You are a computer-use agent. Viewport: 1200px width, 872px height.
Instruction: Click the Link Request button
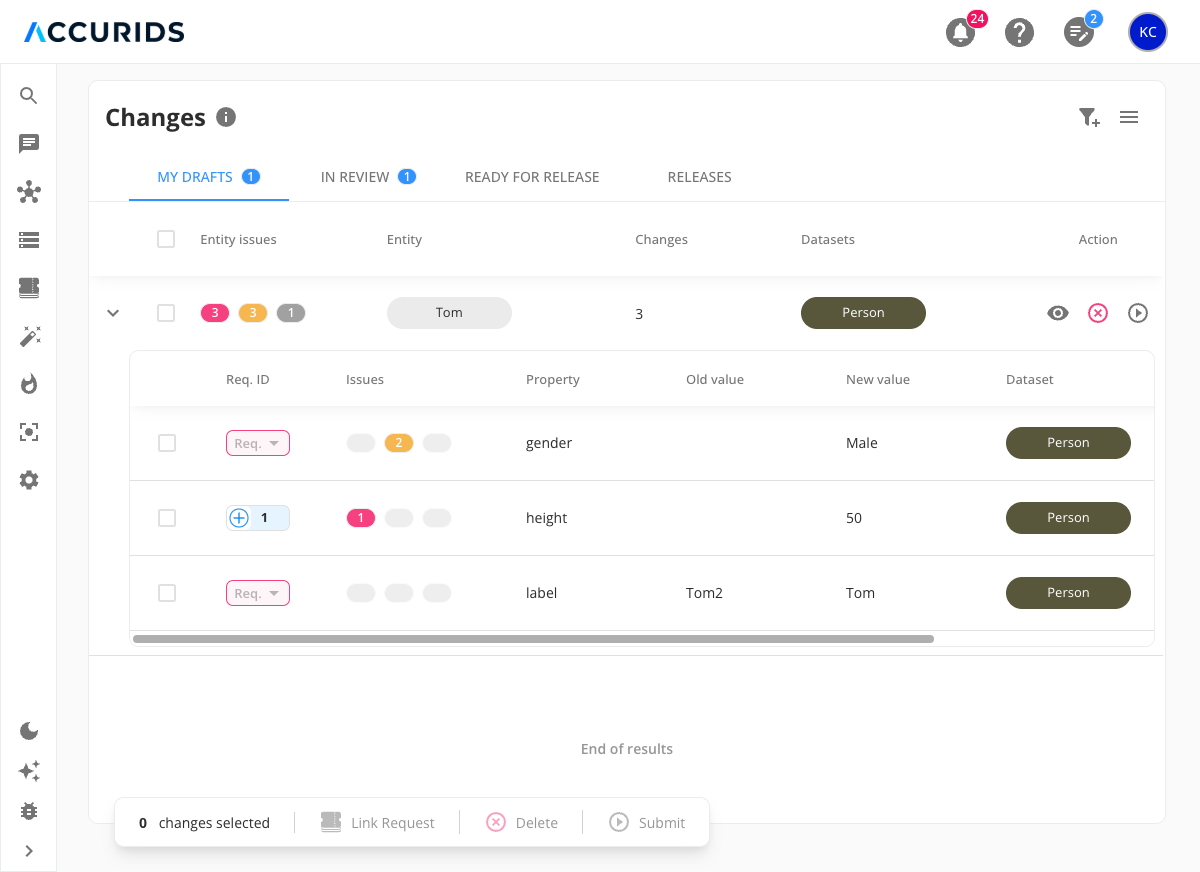(378, 822)
